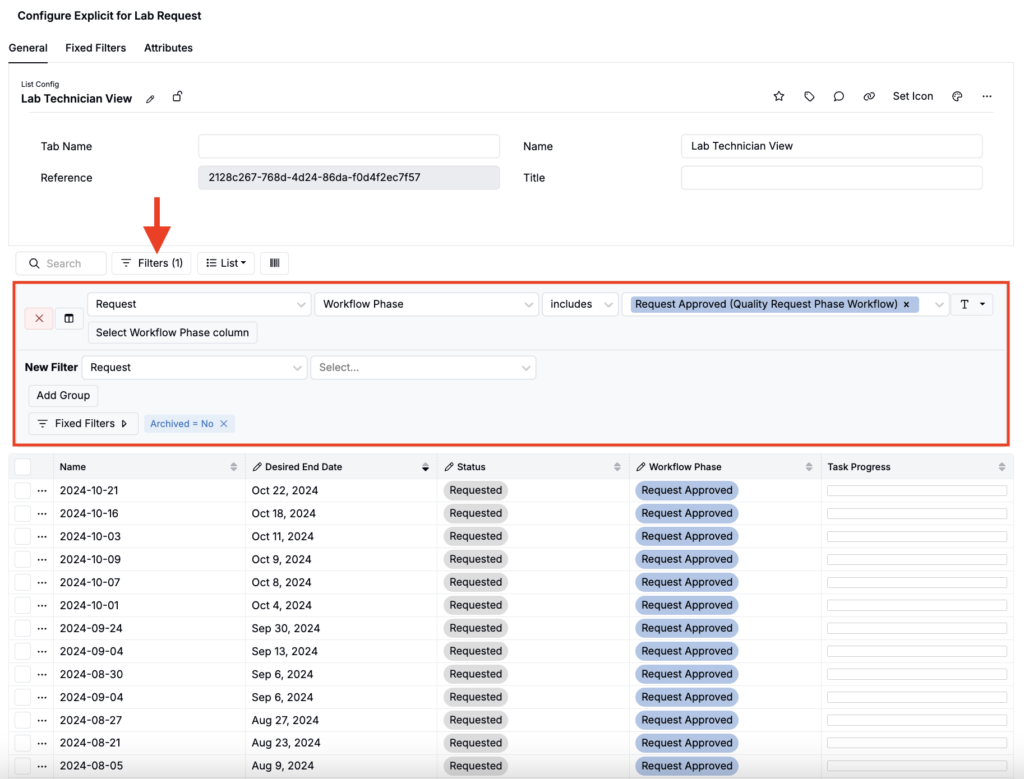Select the header checkbox for all rows
1024x779 pixels.
23,467
